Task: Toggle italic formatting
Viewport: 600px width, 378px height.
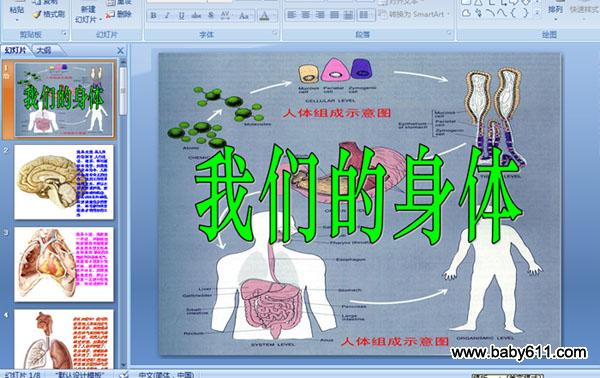Action: (x=167, y=16)
